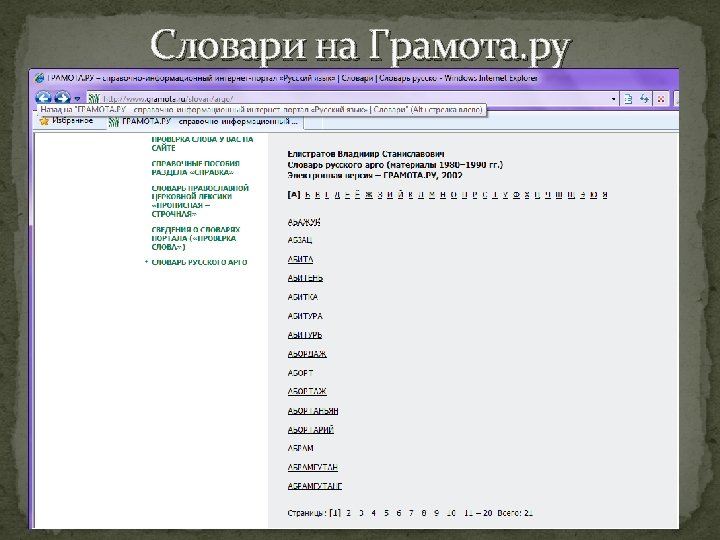Go to page 2 in pagination
The height and width of the screenshot is (540, 720).
click(x=349, y=513)
